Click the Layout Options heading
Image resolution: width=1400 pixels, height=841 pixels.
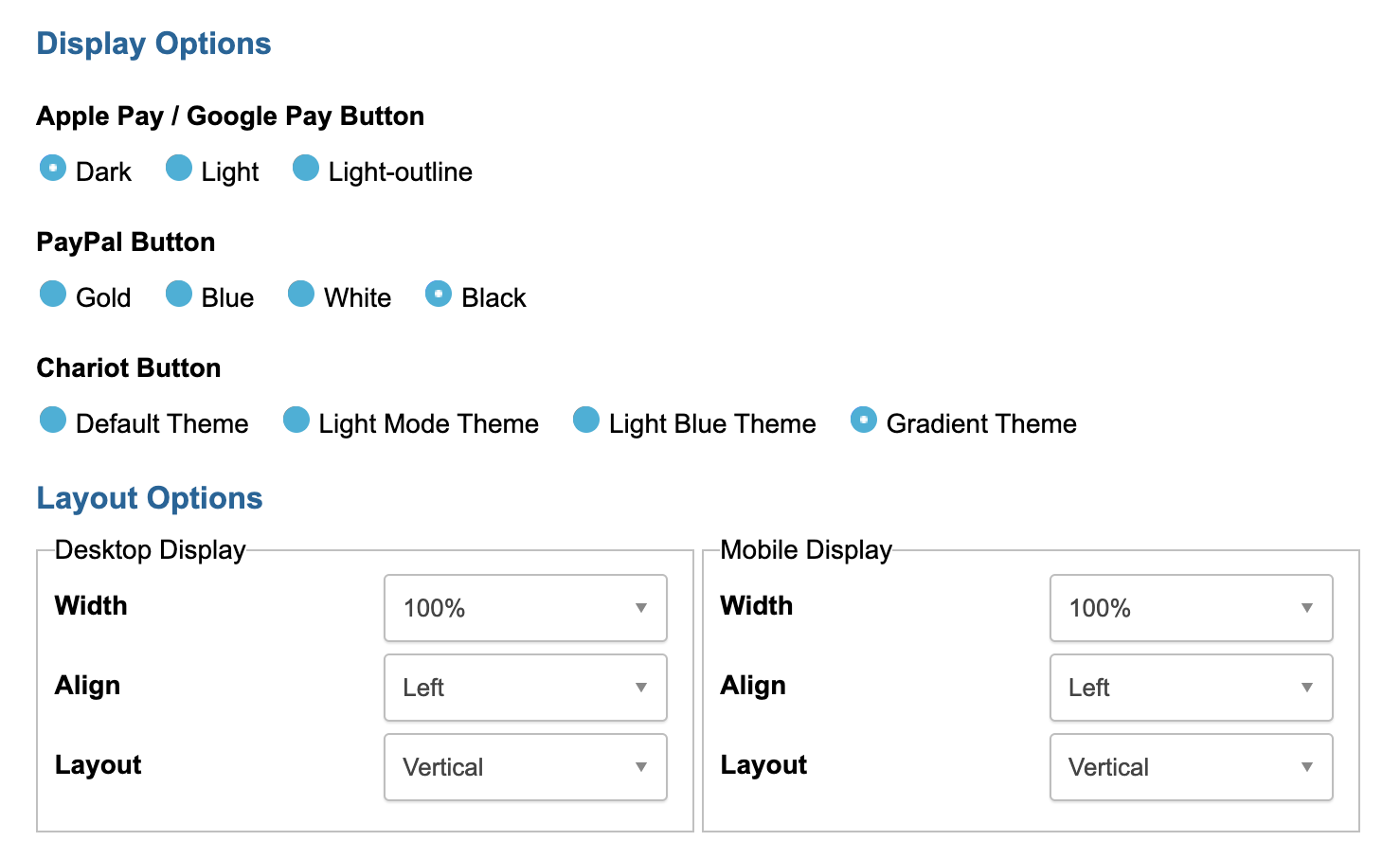tap(150, 498)
